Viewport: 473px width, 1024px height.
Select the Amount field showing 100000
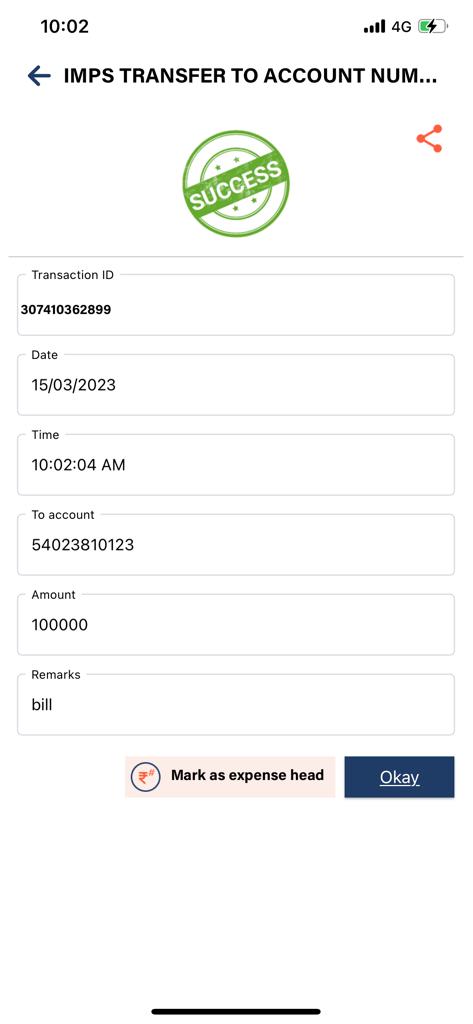coord(236,624)
